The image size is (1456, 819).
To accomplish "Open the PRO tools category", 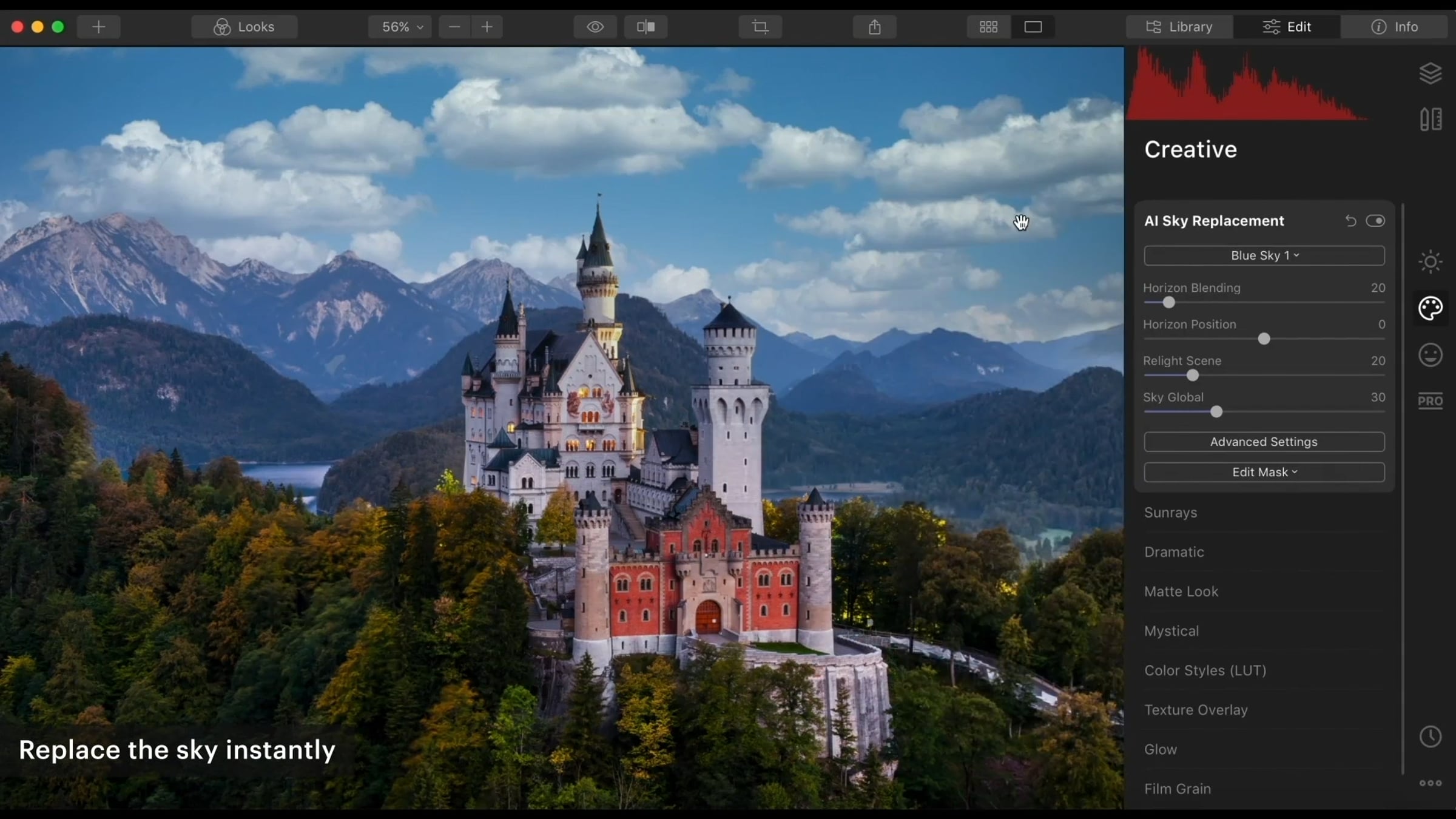I will (1430, 401).
